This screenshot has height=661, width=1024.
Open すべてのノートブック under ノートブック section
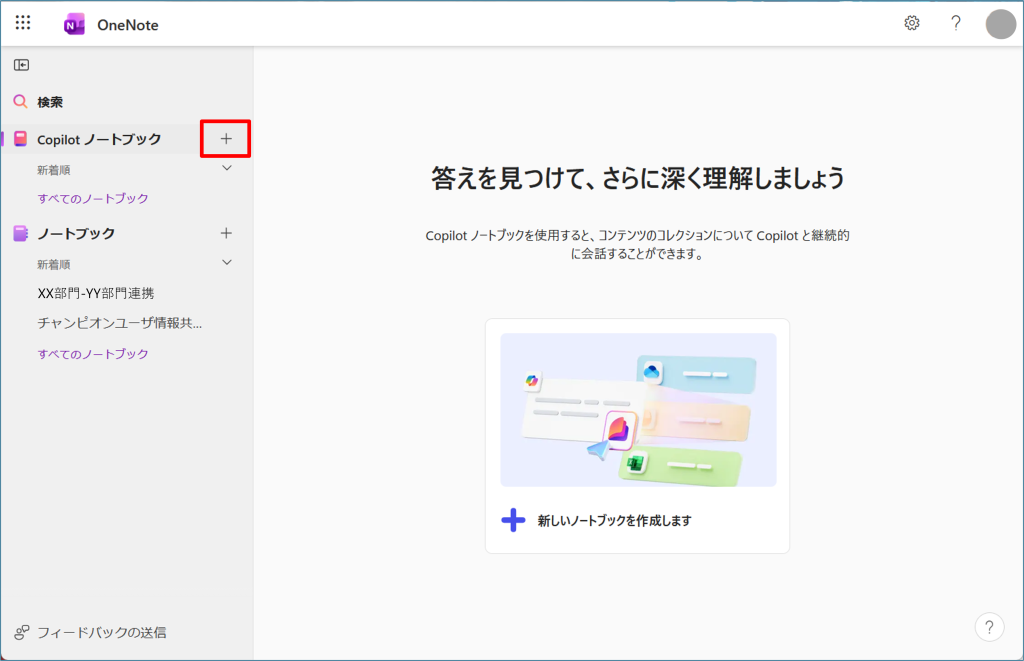(93, 354)
